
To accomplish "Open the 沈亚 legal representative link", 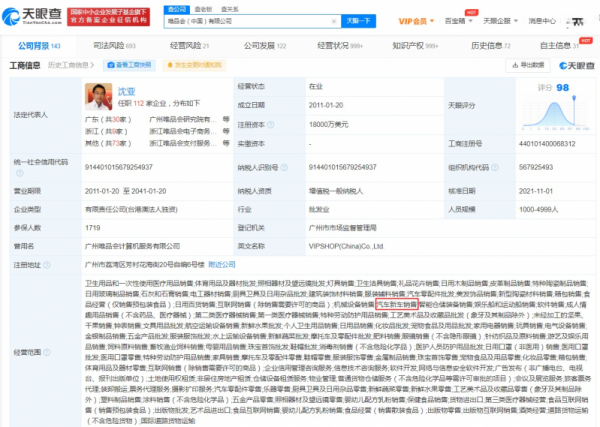I will tap(126, 91).
